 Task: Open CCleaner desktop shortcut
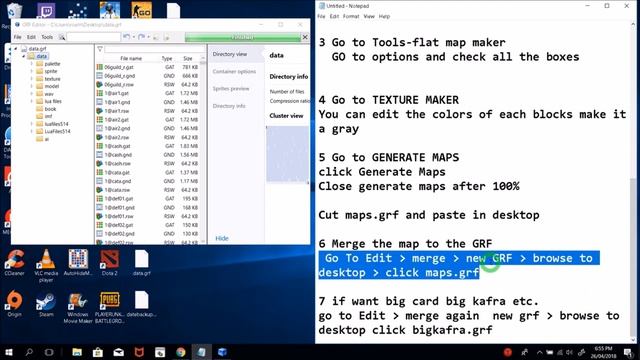pyautogui.click(x=14, y=263)
